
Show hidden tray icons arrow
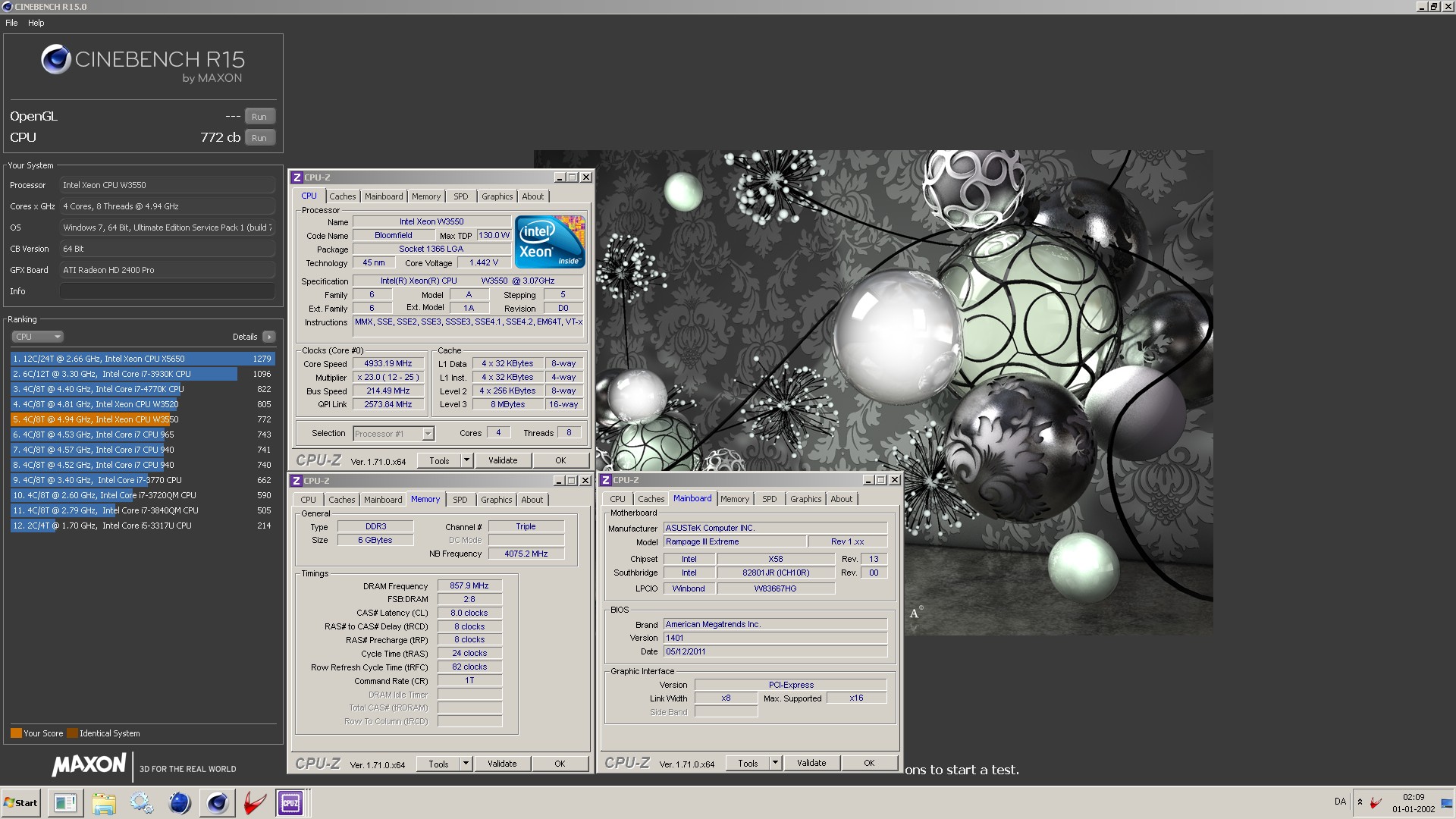1360,802
